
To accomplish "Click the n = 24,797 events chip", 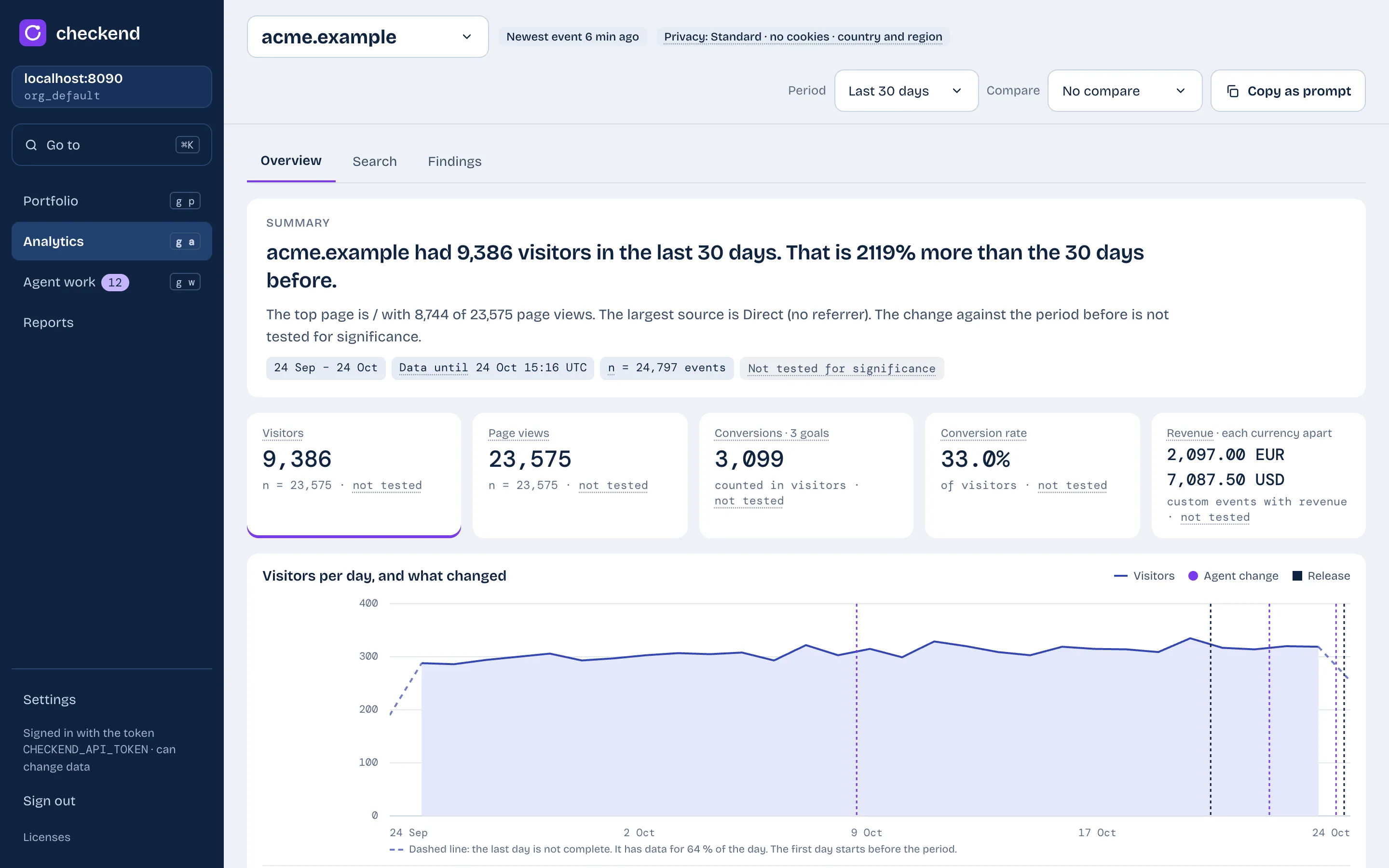I will click(667, 368).
